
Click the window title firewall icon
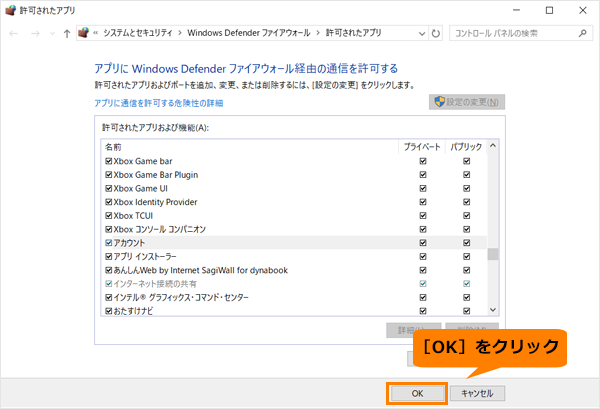pyautogui.click(x=10, y=10)
